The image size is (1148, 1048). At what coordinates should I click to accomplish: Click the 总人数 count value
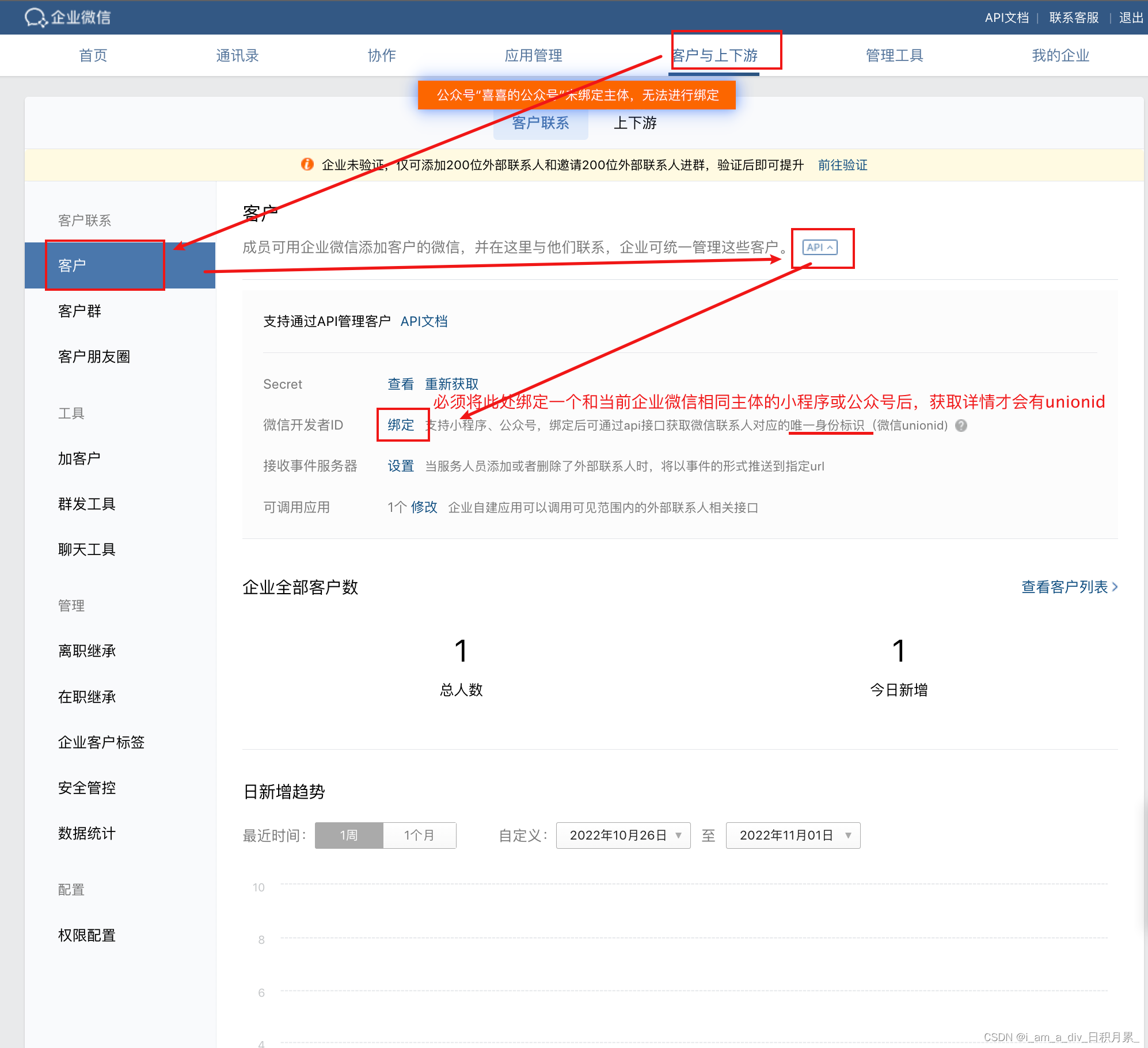pos(461,651)
